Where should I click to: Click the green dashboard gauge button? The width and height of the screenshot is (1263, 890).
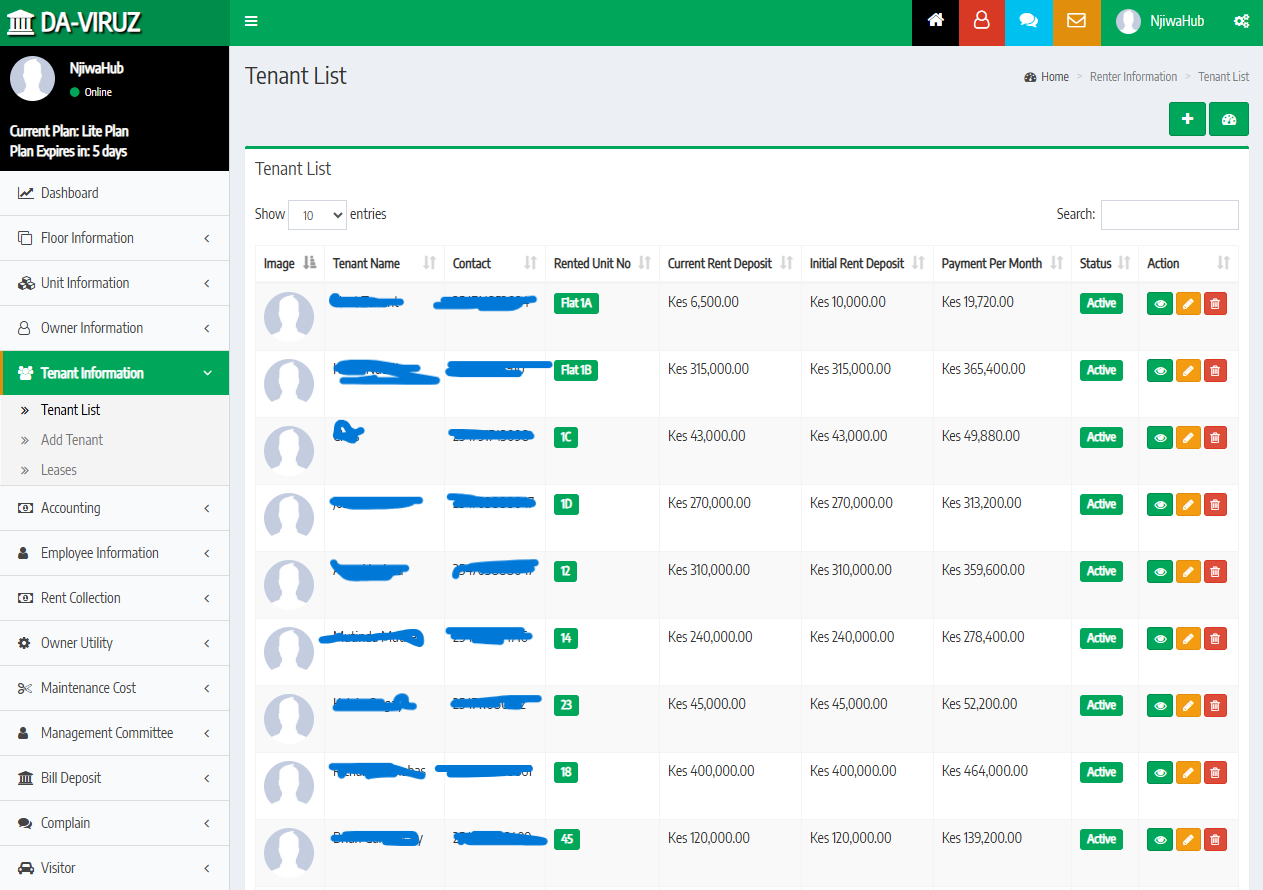tap(1229, 119)
